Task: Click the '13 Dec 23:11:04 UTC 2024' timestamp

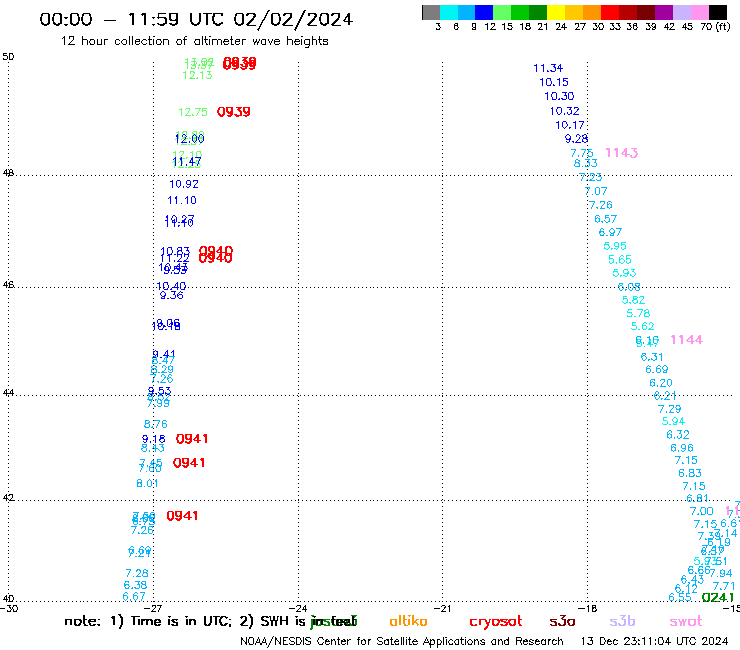Action: coord(654,641)
